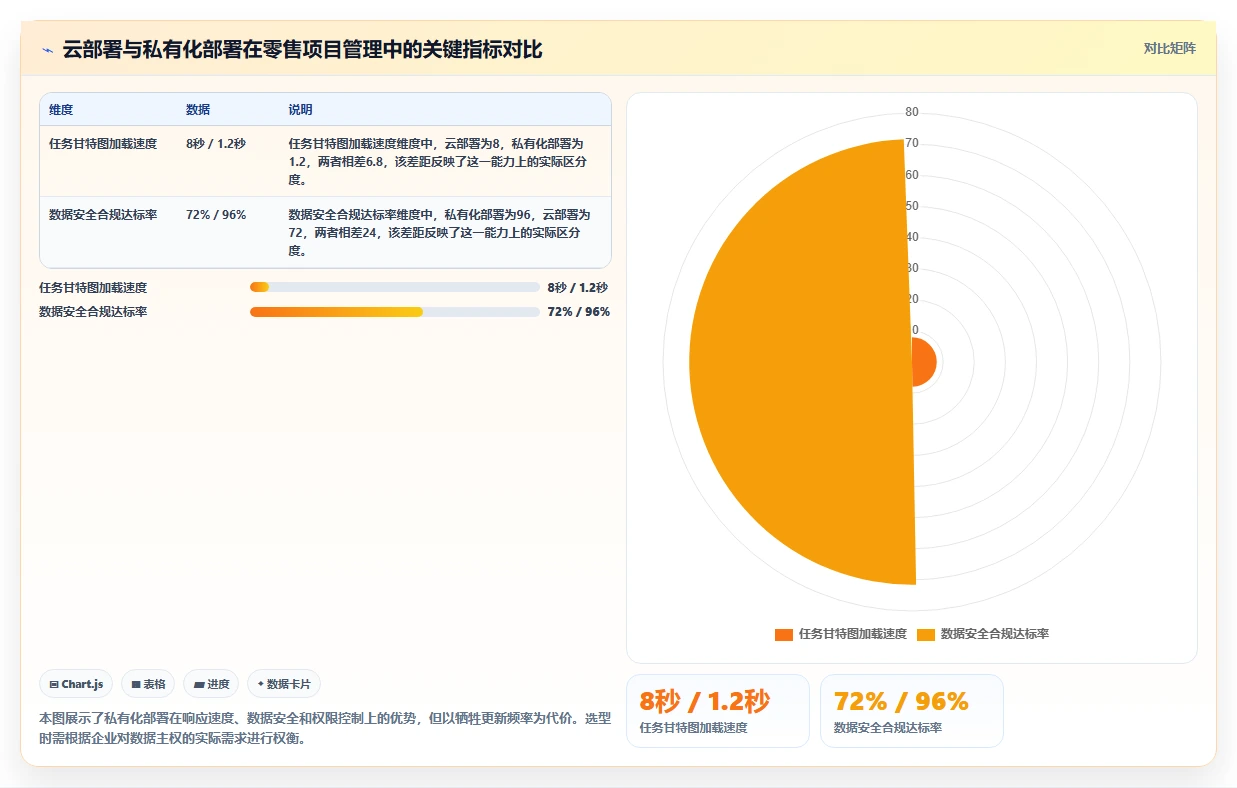This screenshot has width=1237, height=788.
Task: Click the progress value 72% / 96%
Action: (578, 312)
